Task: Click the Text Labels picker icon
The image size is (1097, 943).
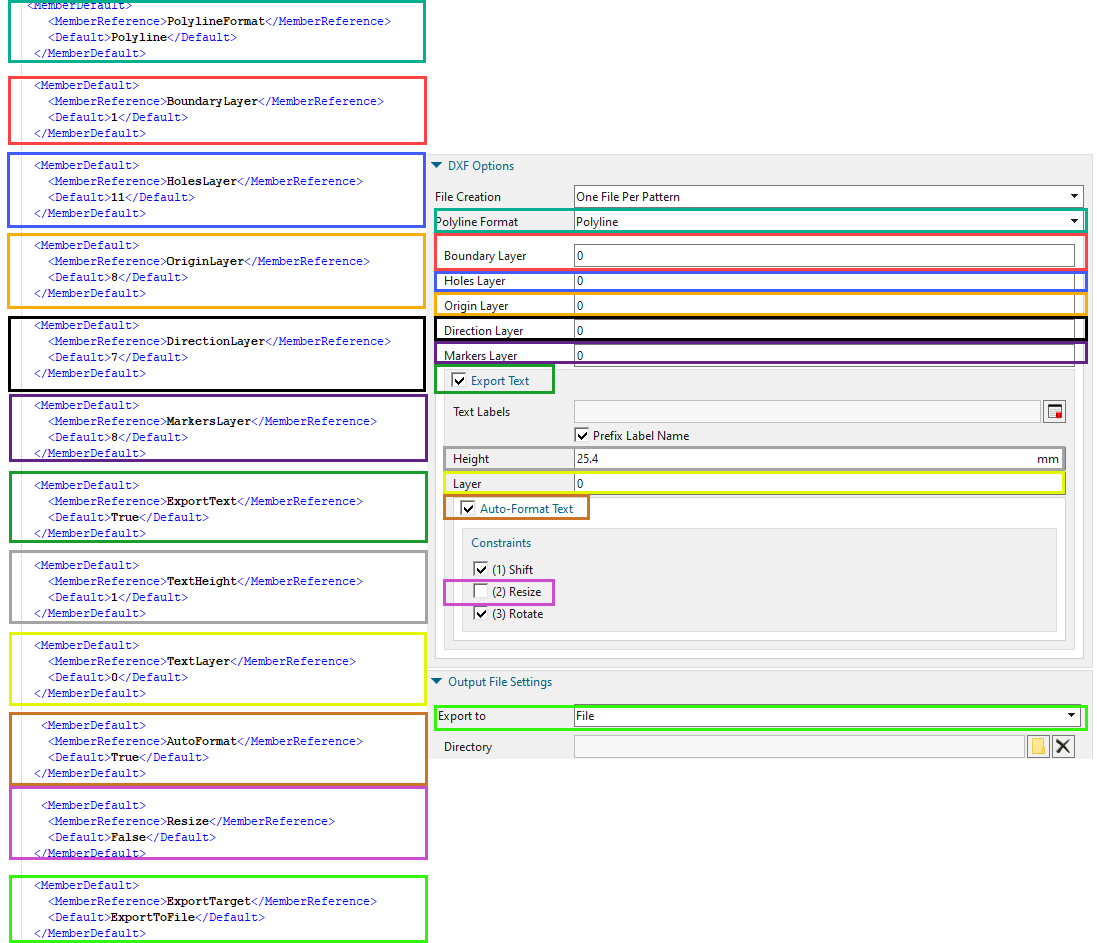Action: pos(1054,412)
